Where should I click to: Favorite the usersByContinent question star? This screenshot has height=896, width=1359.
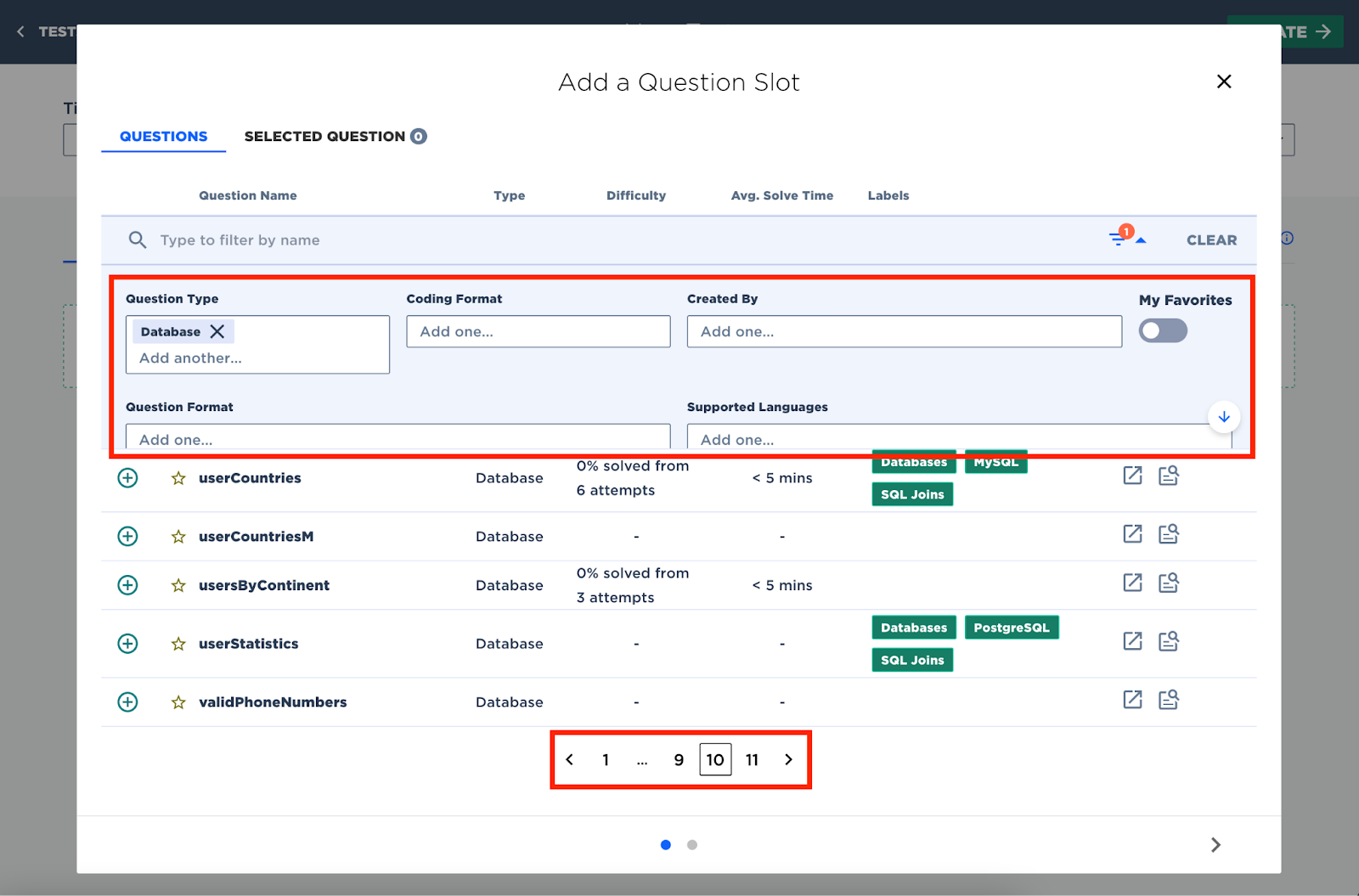coord(178,585)
